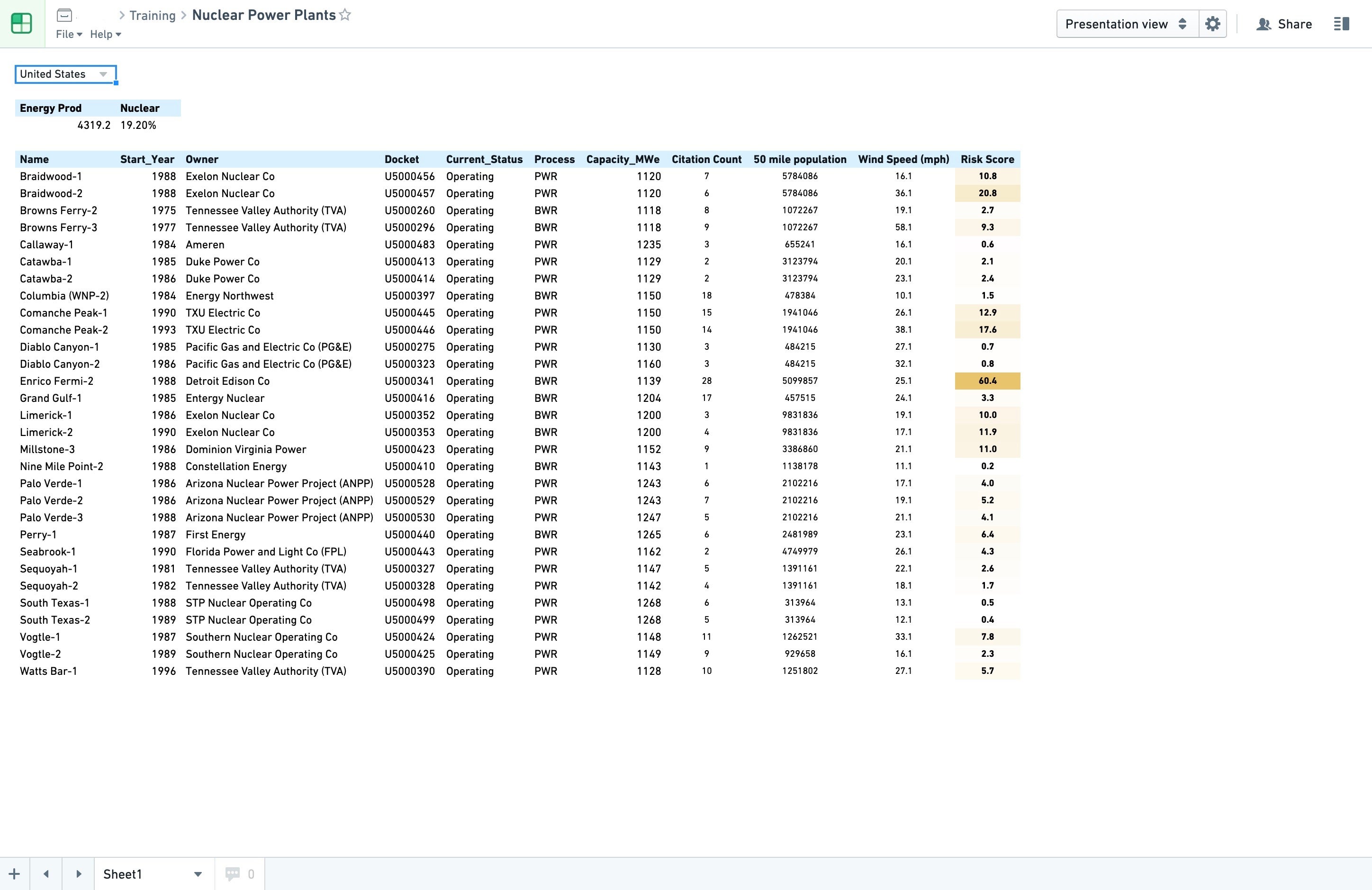Open the comments bubble icon
1372x890 pixels.
coord(232,874)
